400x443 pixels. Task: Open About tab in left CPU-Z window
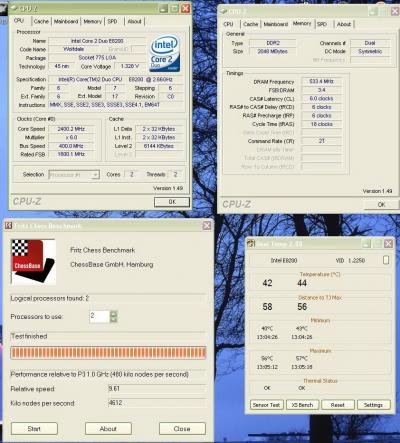pos(134,21)
